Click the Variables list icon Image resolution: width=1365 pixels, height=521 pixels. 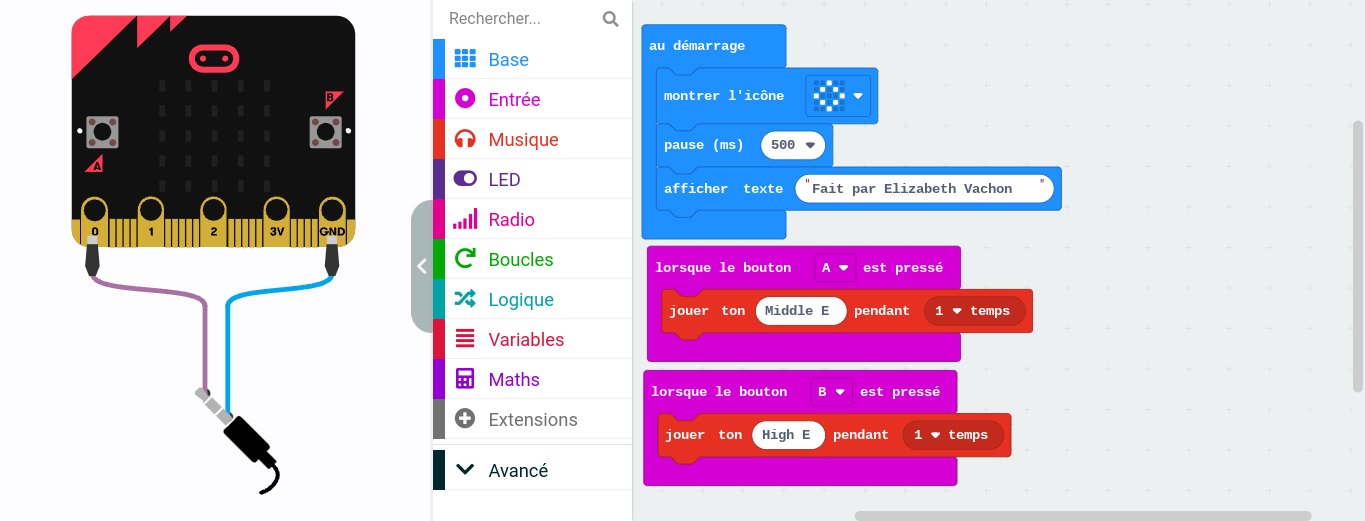pos(465,339)
